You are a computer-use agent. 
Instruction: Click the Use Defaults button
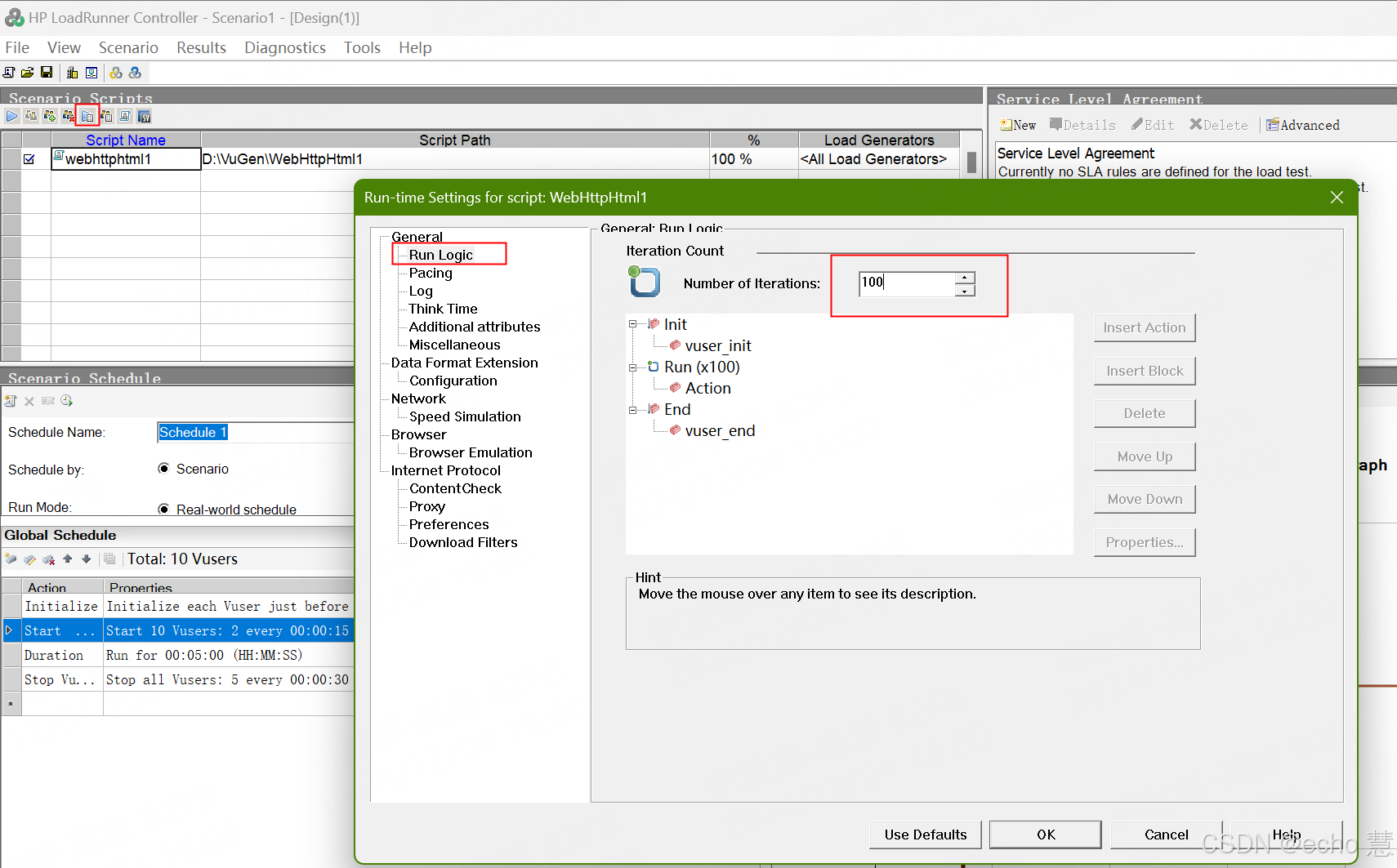point(926,835)
